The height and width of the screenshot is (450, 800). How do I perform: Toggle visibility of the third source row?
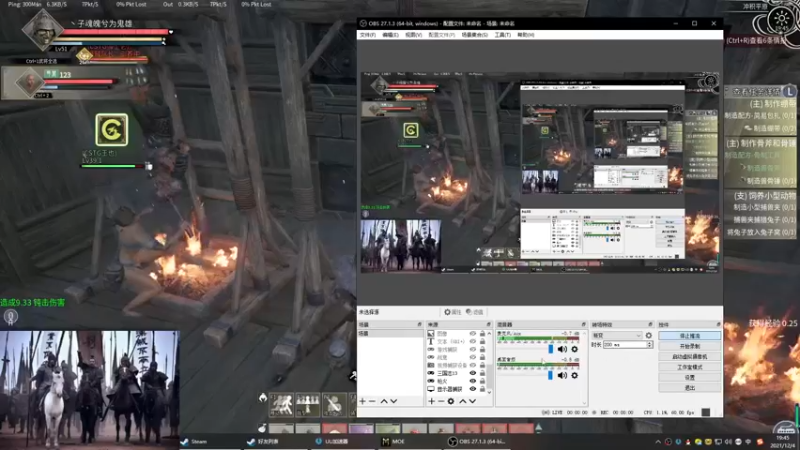[473, 349]
